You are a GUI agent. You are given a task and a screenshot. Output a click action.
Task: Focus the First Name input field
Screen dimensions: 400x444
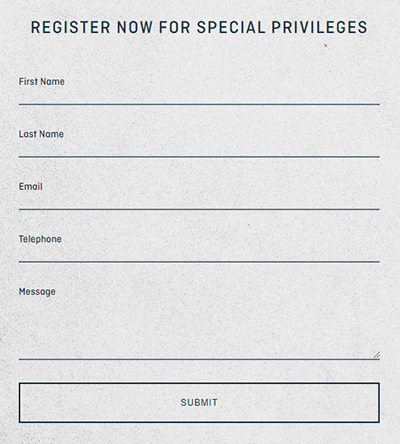coord(199,96)
